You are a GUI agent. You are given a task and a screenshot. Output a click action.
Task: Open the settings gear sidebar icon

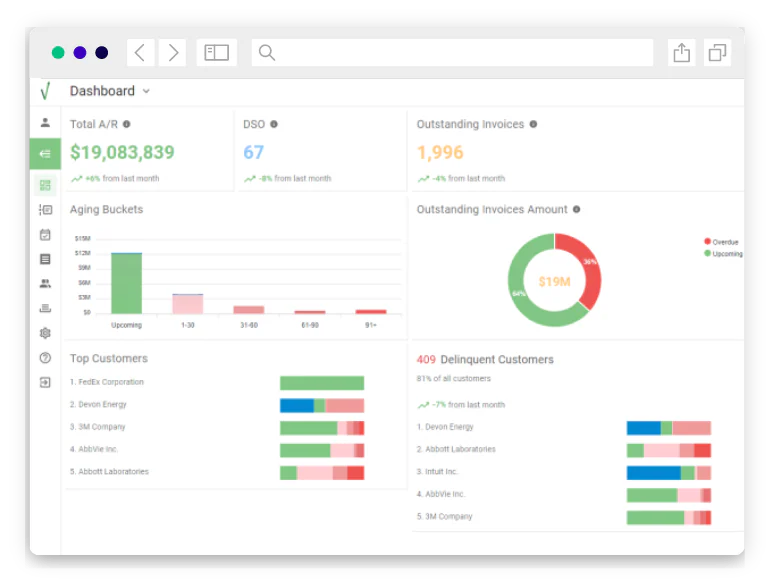tap(45, 333)
